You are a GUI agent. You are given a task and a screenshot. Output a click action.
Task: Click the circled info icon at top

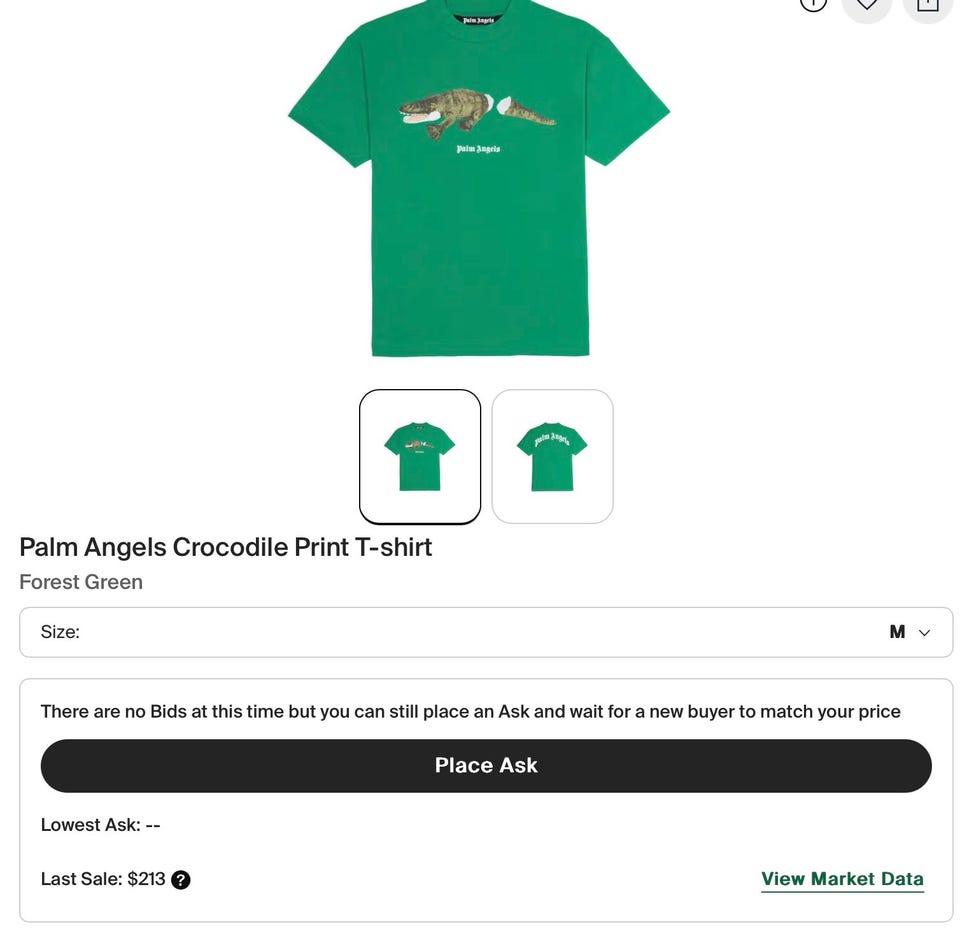[x=813, y=3]
